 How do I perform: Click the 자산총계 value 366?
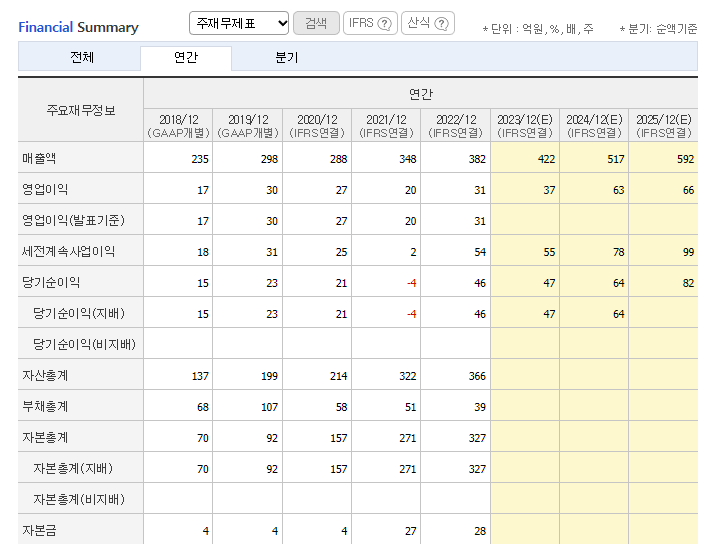click(477, 376)
